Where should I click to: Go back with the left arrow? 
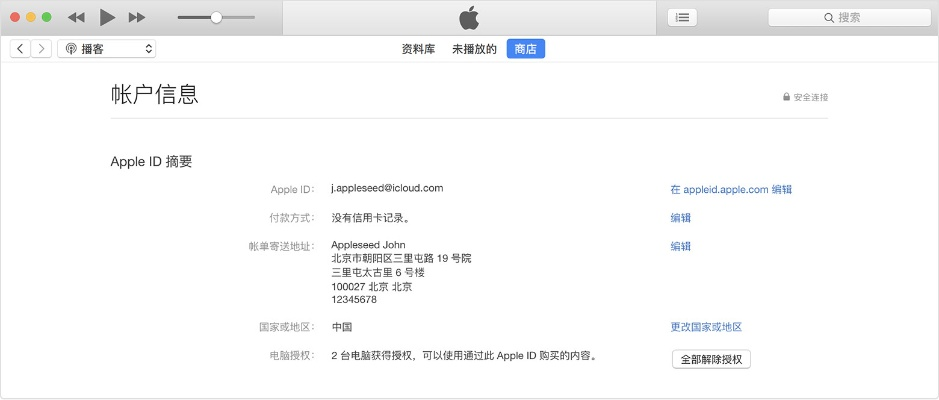tap(20, 49)
